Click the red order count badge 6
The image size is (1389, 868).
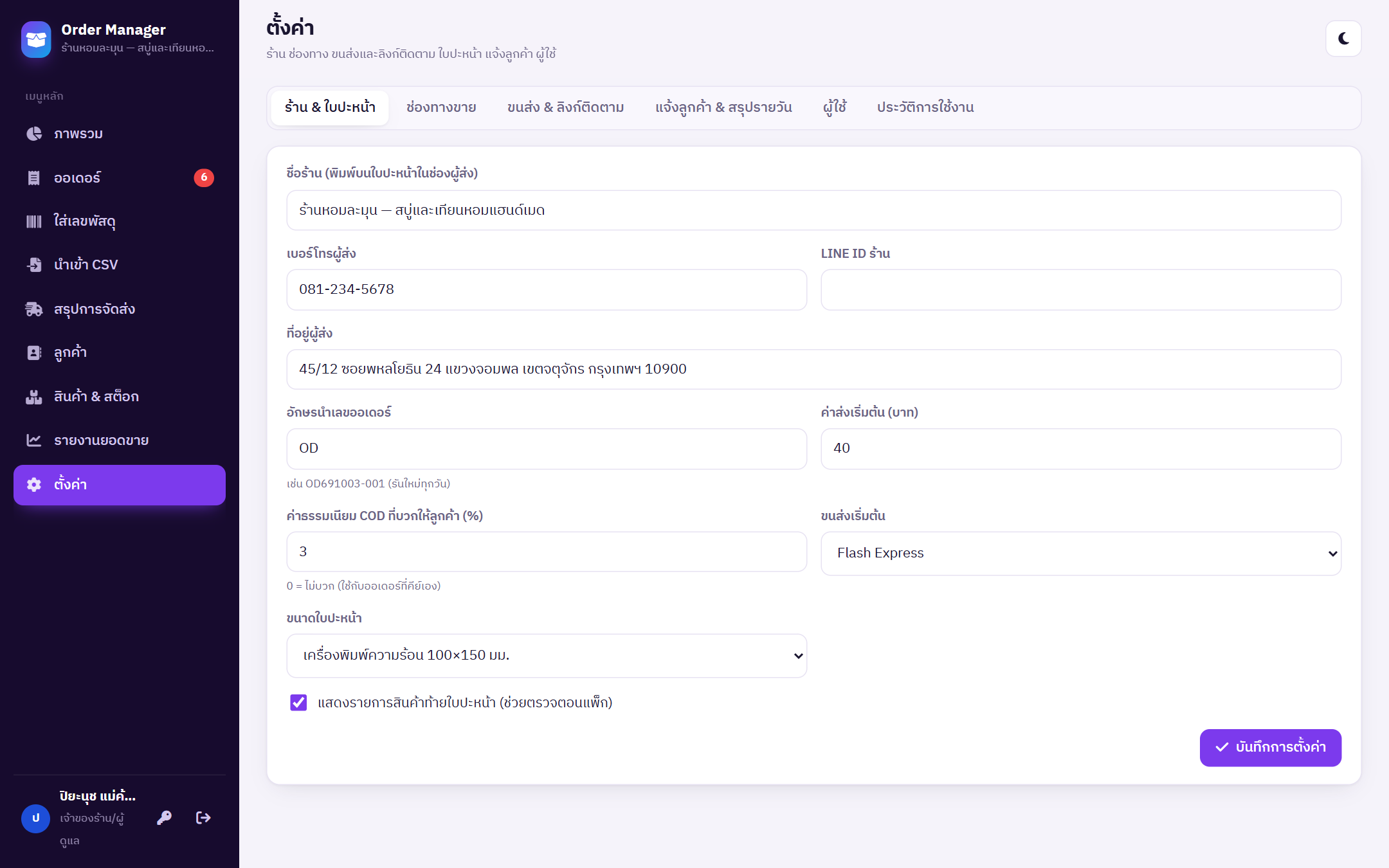[x=204, y=177]
